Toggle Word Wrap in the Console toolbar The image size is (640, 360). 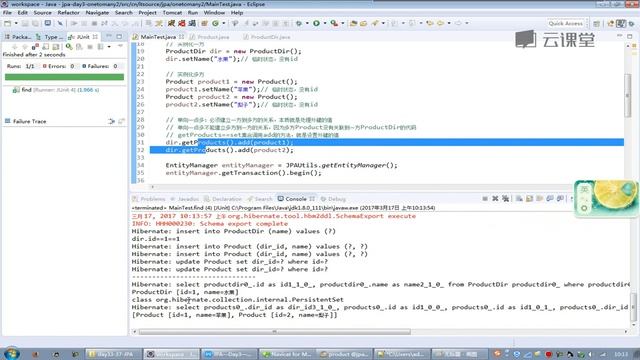pyautogui.click(x=540, y=199)
